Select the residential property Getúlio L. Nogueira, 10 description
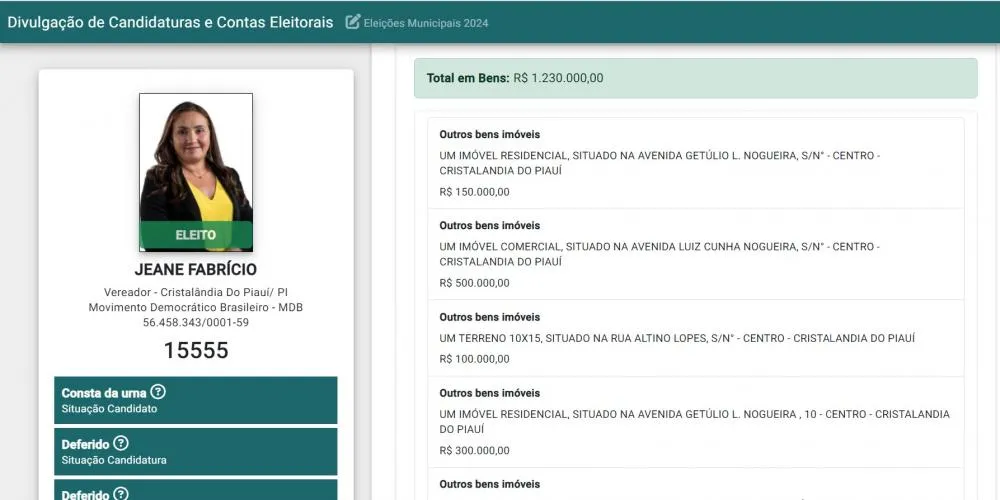 695,422
